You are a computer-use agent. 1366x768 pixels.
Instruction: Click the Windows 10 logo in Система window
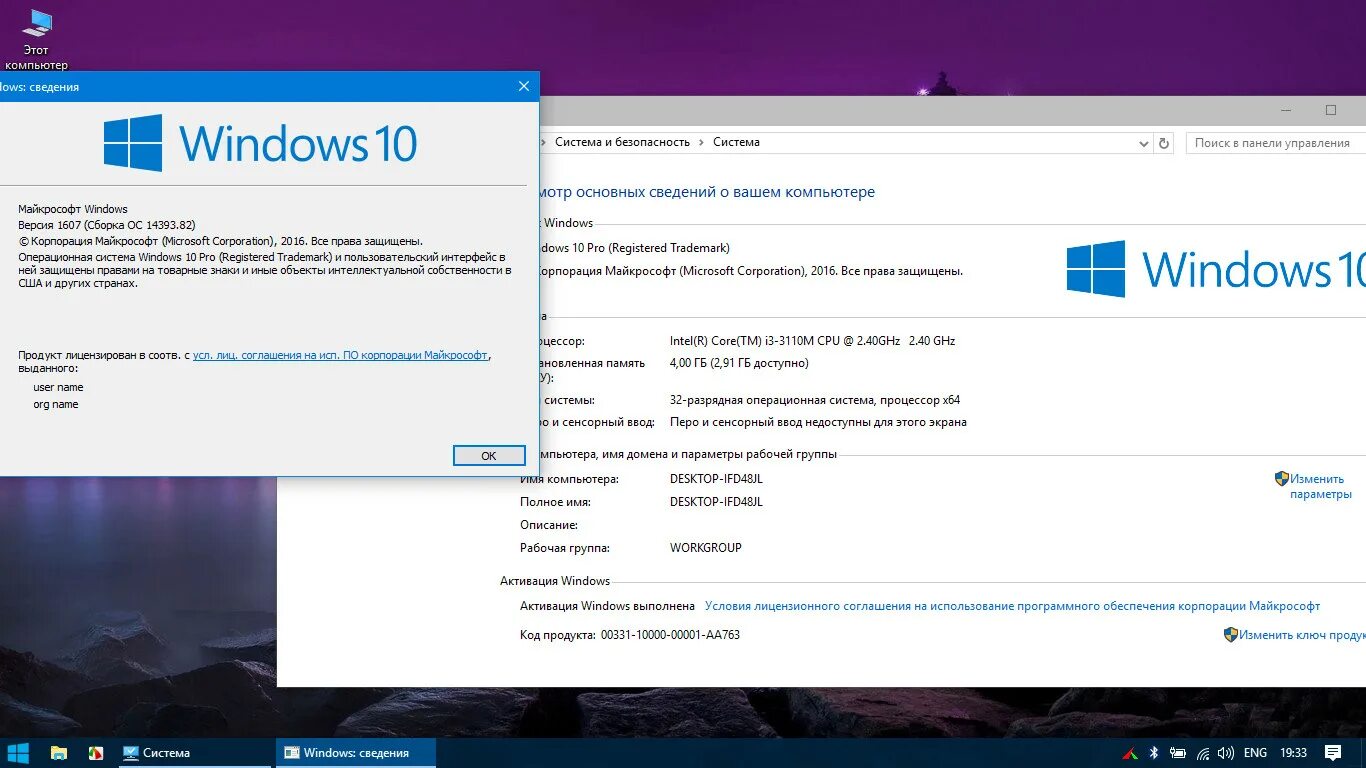(x=1216, y=269)
